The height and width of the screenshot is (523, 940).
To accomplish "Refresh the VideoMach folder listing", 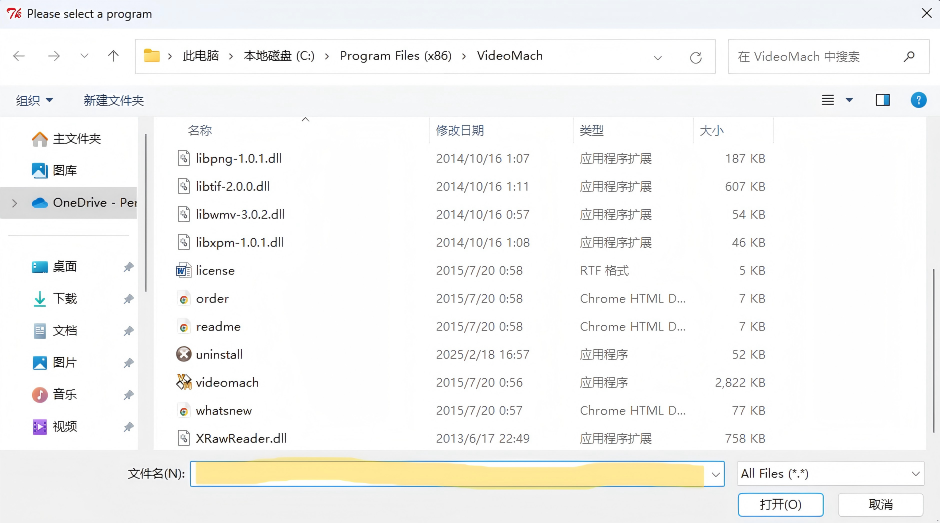I will tap(695, 58).
